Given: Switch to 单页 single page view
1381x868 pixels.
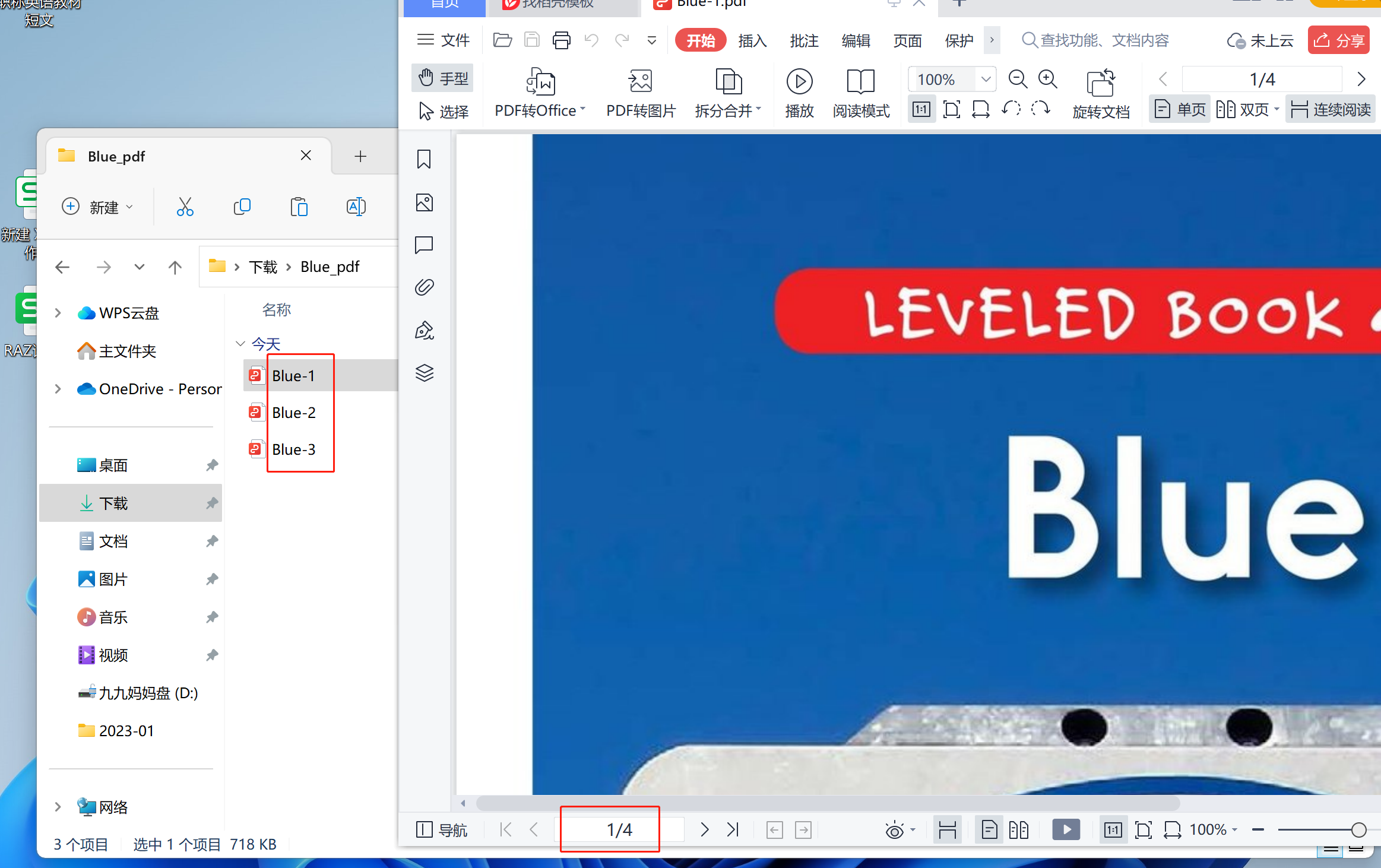Looking at the screenshot, I should [1180, 110].
